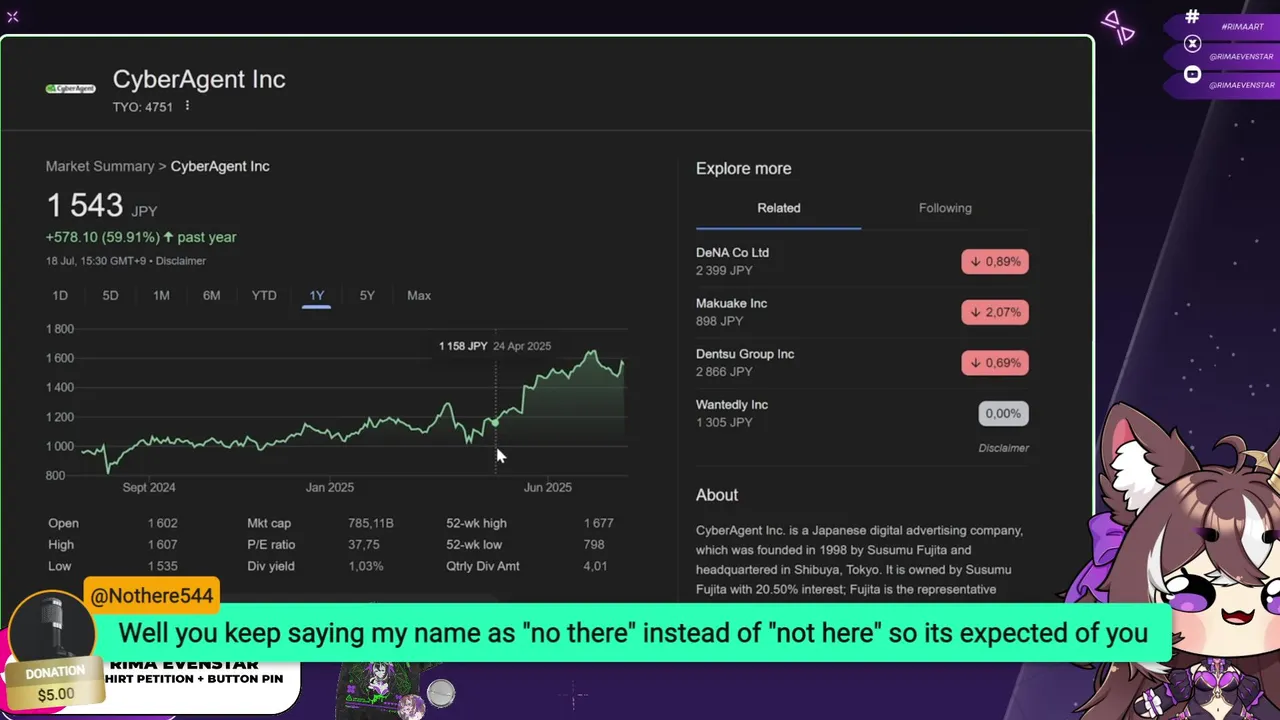Click the P/E ratio value 37,75
1280x720 pixels.
pyautogui.click(x=363, y=545)
